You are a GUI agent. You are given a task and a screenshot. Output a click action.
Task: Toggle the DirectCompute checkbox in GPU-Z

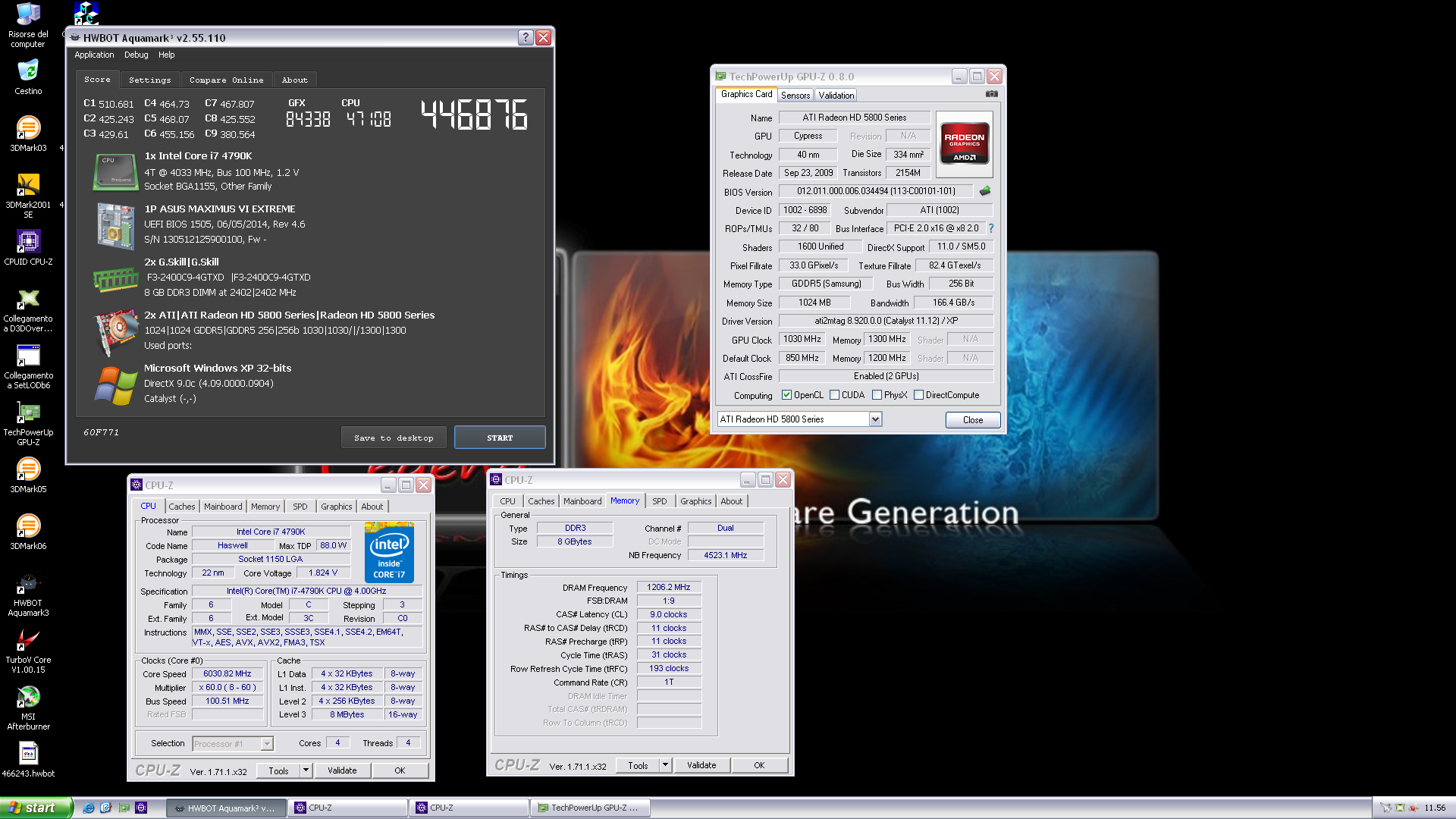click(x=918, y=395)
